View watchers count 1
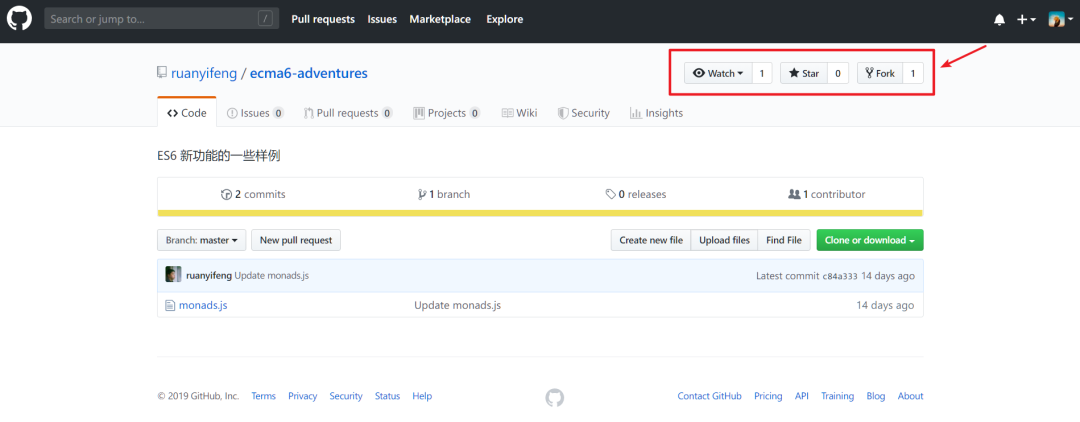Image resolution: width=1080 pixels, height=422 pixels. tap(762, 73)
